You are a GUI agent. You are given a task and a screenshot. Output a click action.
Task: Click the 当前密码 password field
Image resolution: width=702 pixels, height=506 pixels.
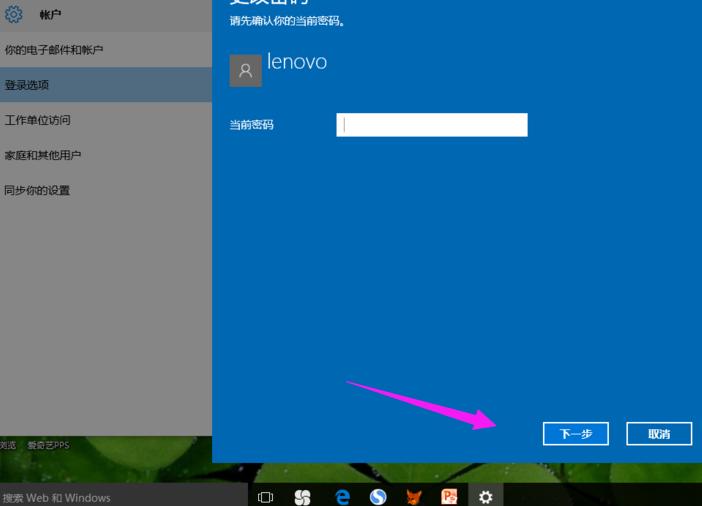click(x=431, y=125)
